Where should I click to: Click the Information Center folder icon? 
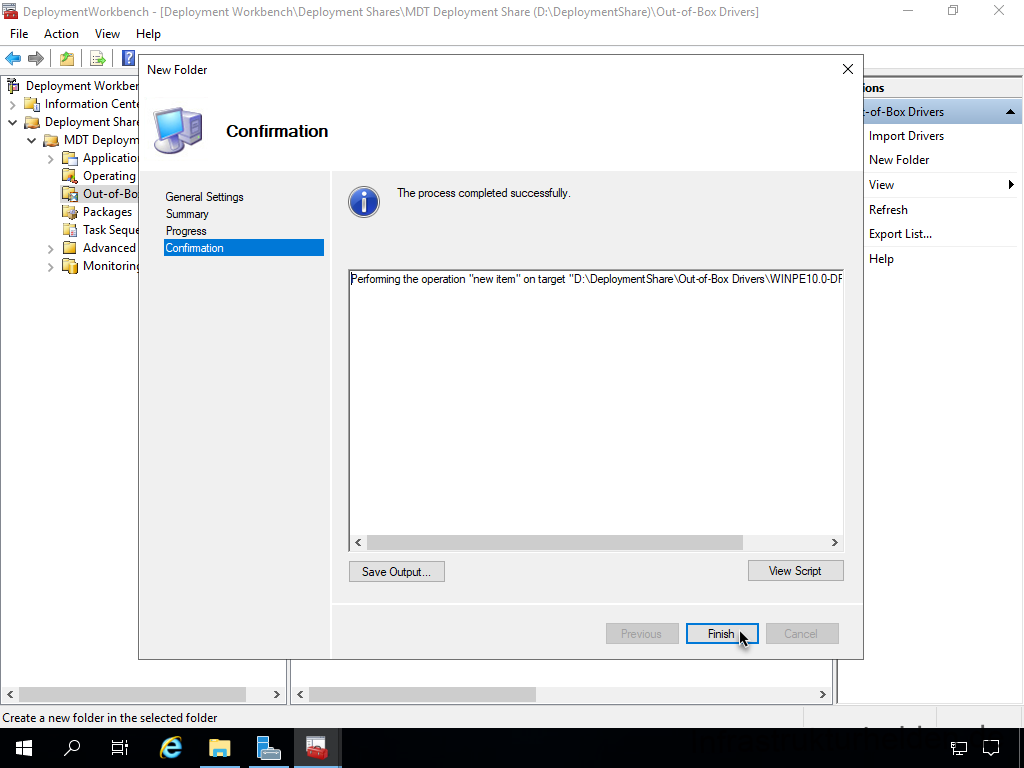pos(31,104)
